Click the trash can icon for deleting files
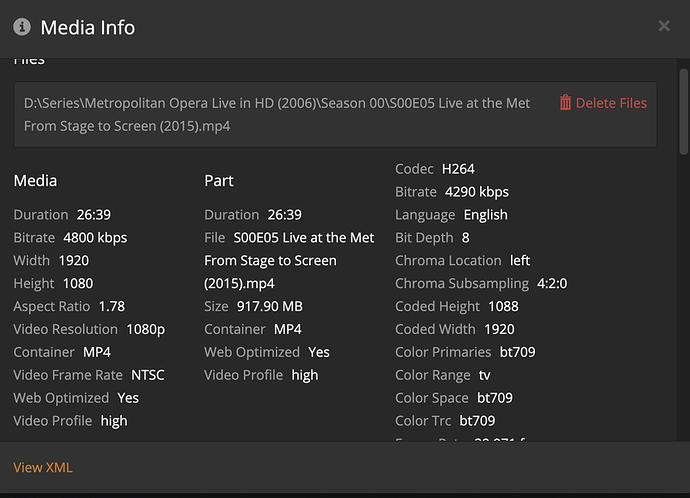This screenshot has width=690, height=498. (x=565, y=103)
